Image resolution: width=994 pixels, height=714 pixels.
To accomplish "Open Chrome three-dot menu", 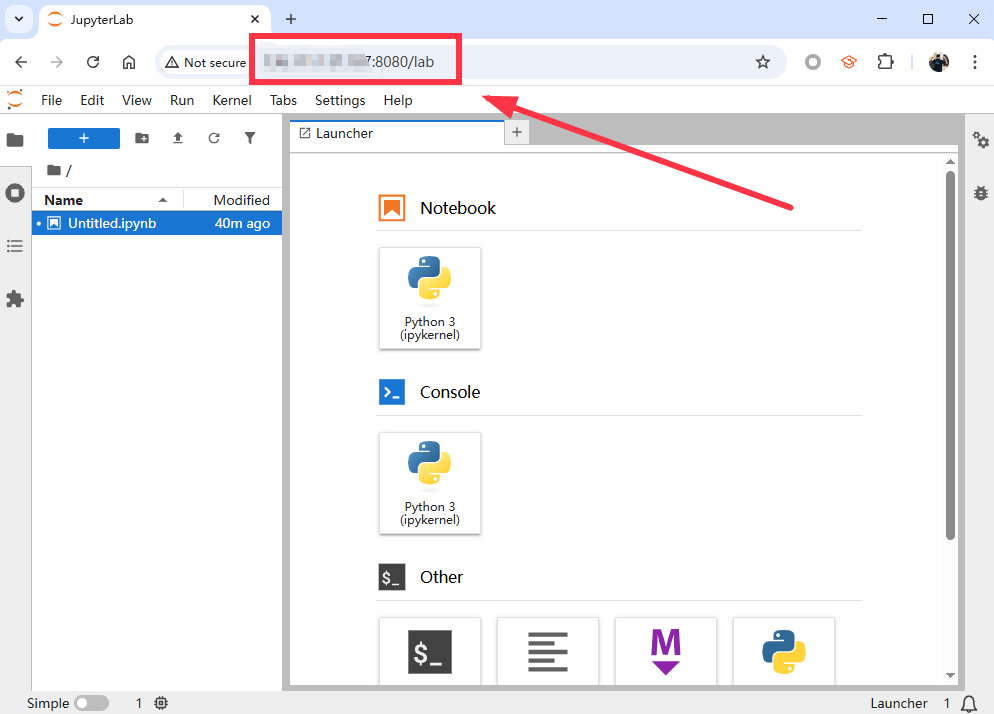I will (974, 62).
